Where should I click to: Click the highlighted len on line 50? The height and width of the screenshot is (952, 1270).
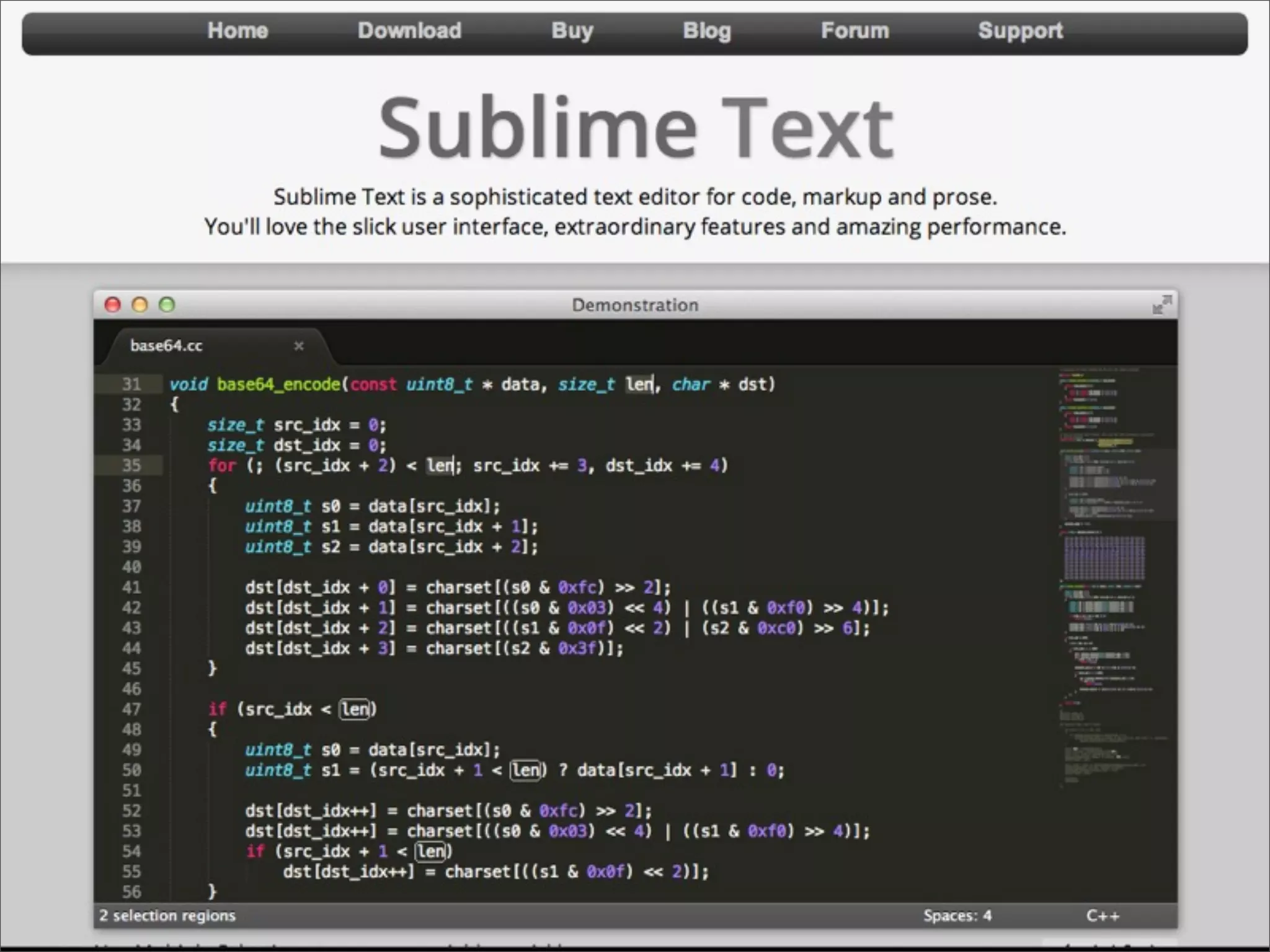526,770
